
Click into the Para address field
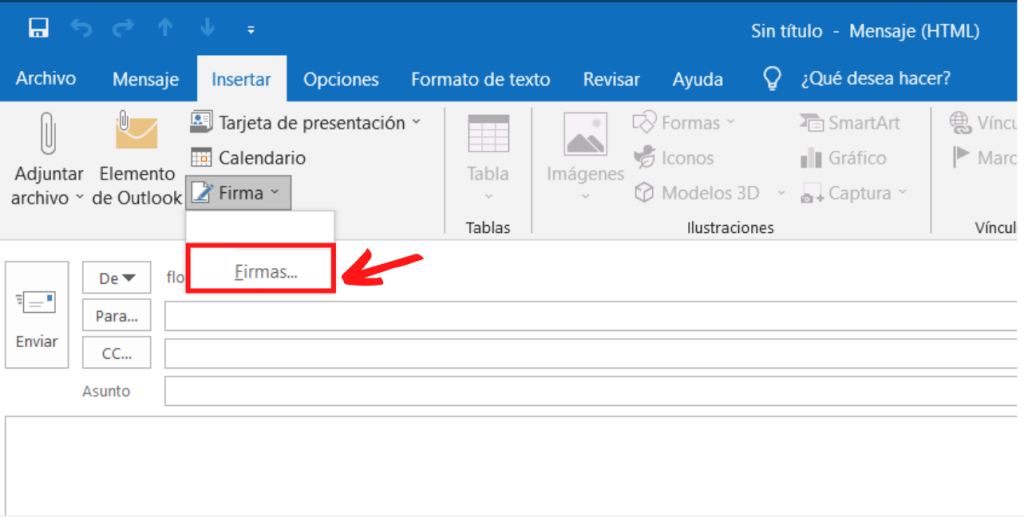(590, 316)
